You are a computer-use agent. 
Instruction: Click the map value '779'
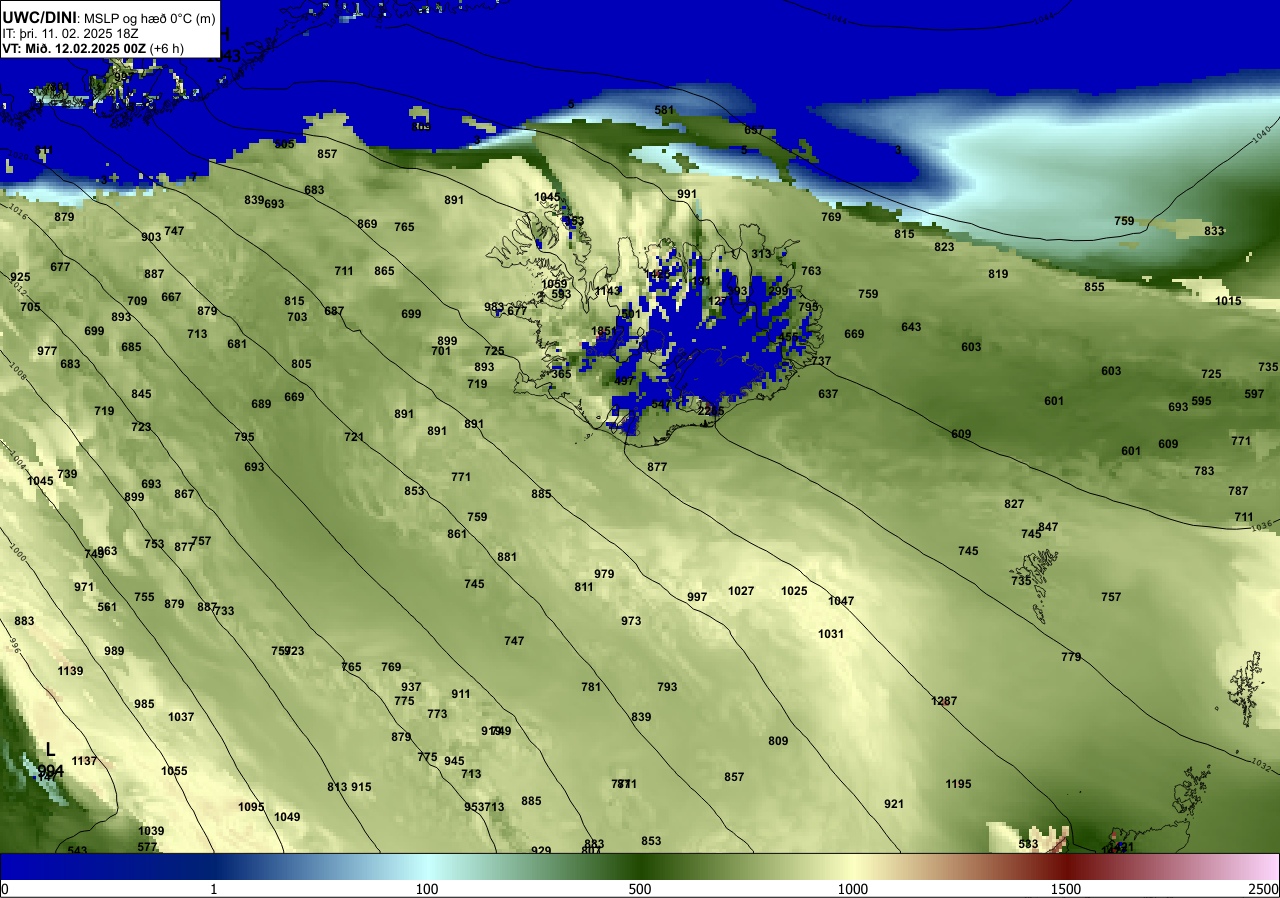point(1071,657)
